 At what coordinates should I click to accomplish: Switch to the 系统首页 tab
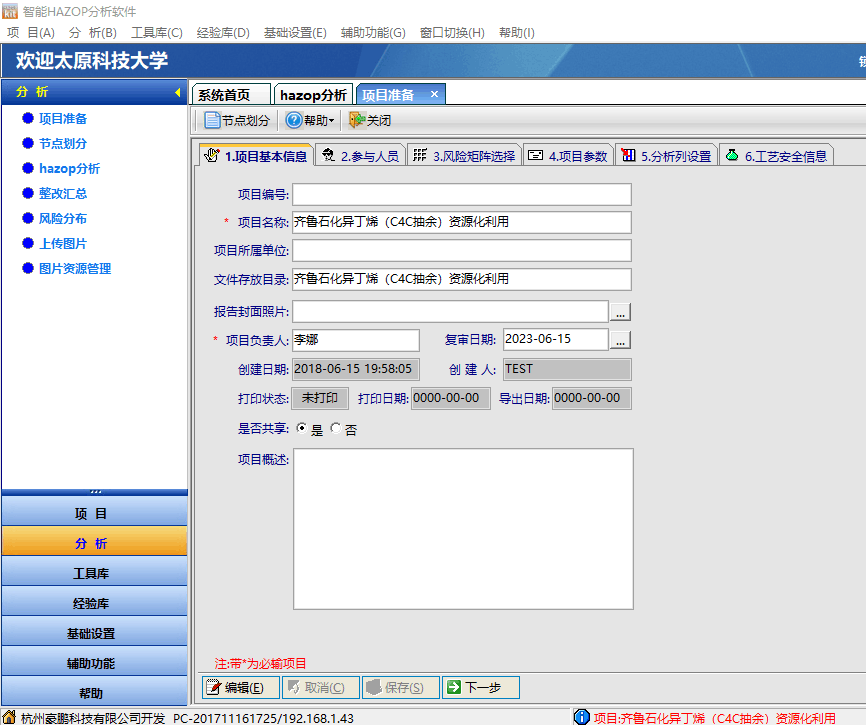pyautogui.click(x=231, y=95)
